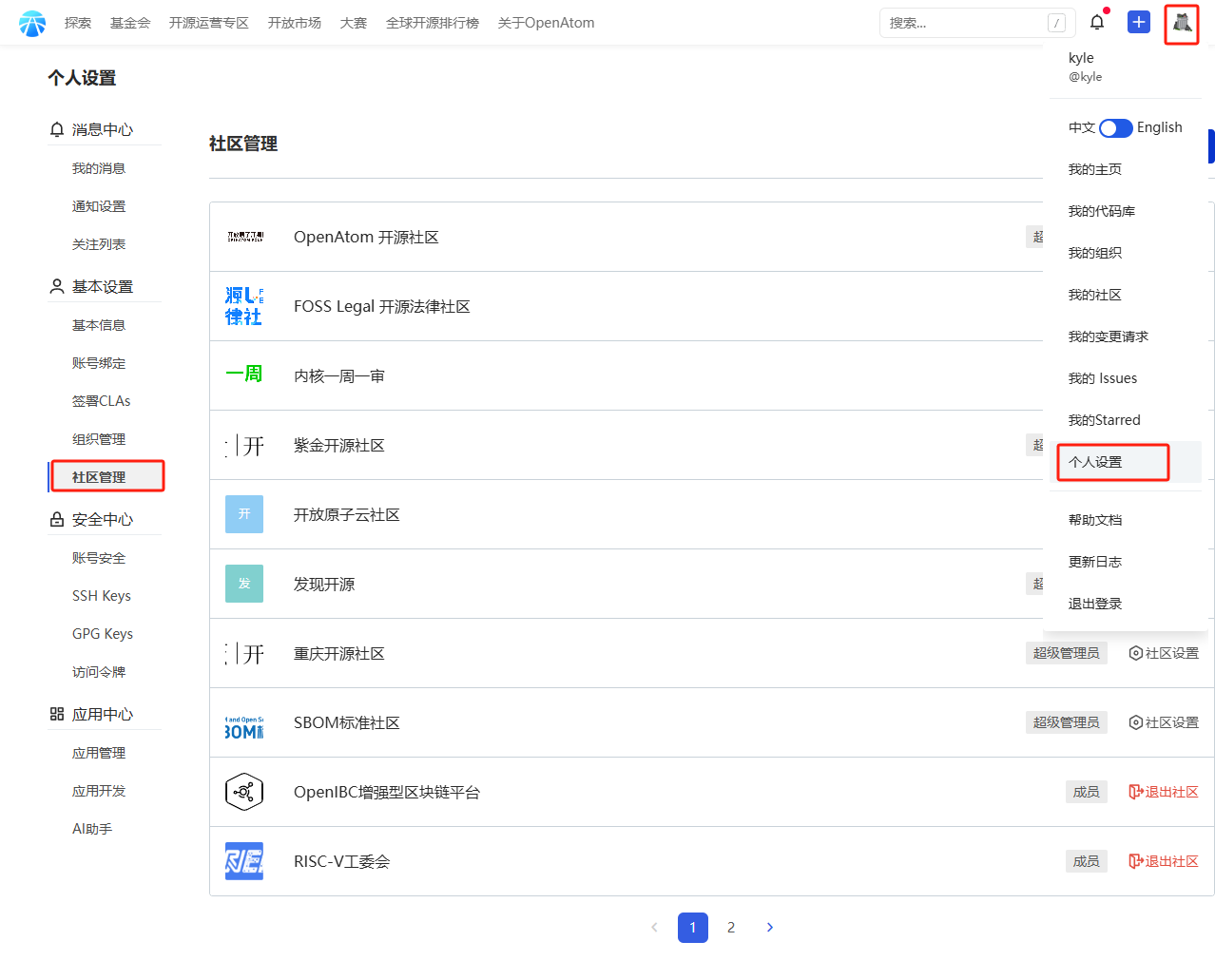Open 组织管理 in sidebar
This screenshot has width=1215, height=980.
click(x=99, y=439)
